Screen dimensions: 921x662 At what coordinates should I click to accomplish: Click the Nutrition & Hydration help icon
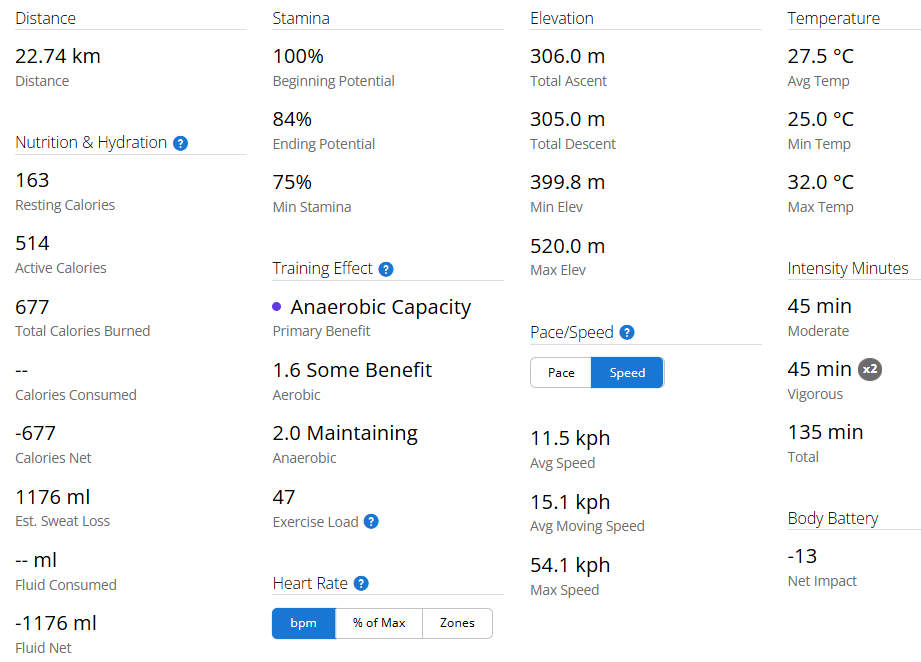click(x=180, y=143)
